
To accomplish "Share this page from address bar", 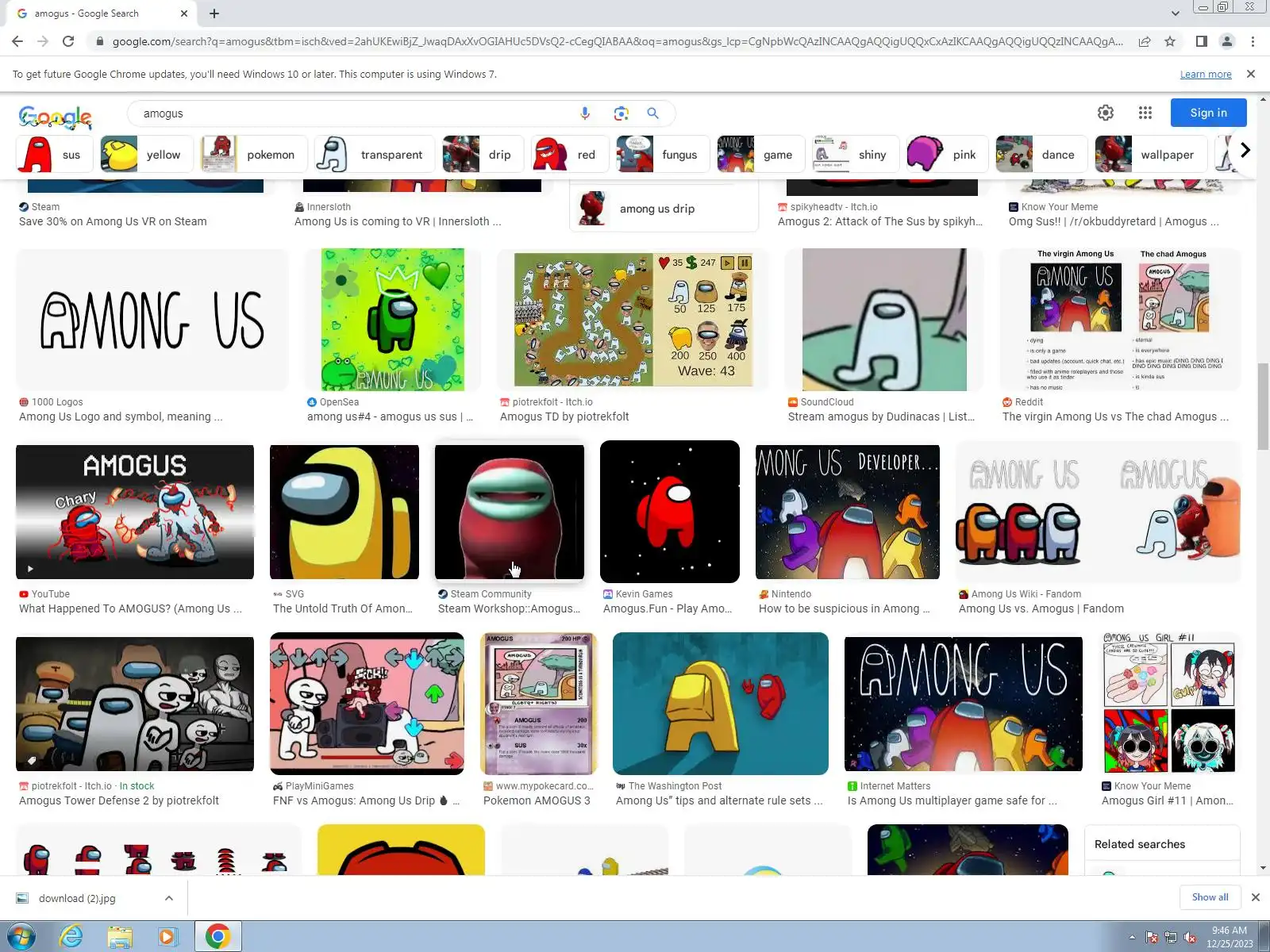I will 1145,41.
